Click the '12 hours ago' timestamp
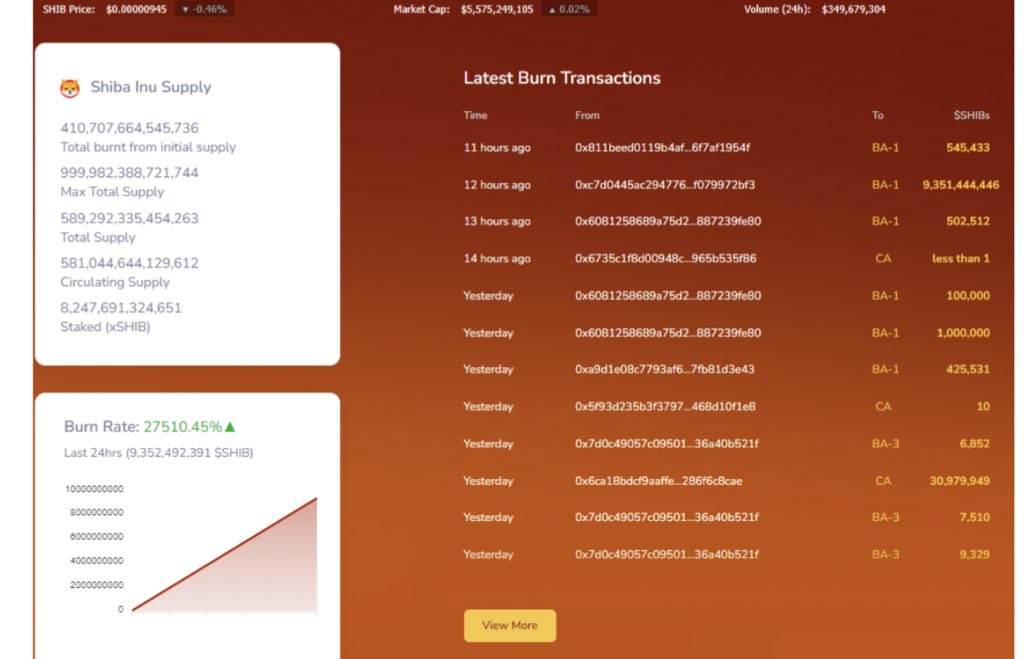This screenshot has width=1024, height=659. point(497,185)
